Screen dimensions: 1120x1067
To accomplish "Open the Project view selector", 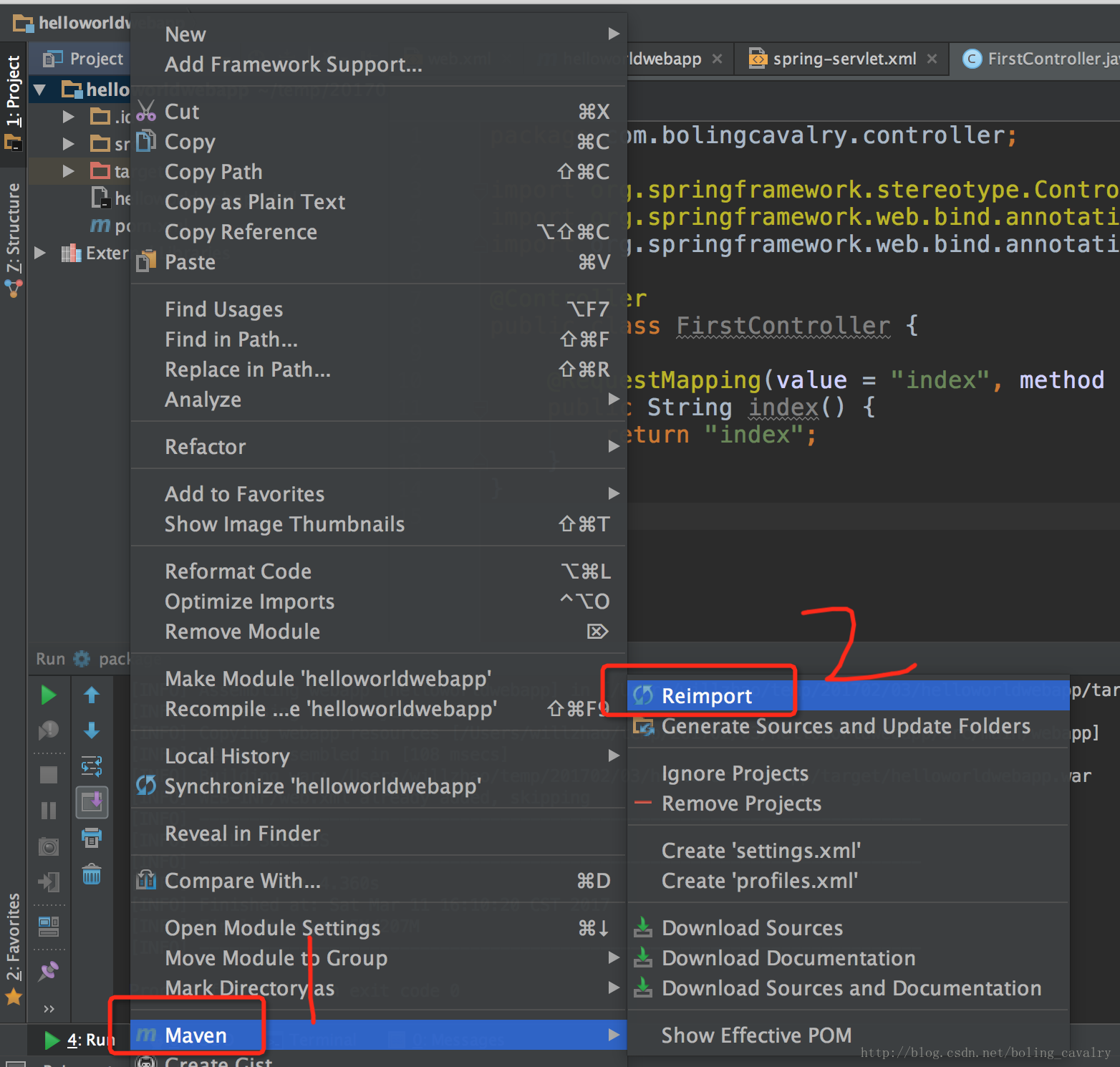I will pos(83,59).
